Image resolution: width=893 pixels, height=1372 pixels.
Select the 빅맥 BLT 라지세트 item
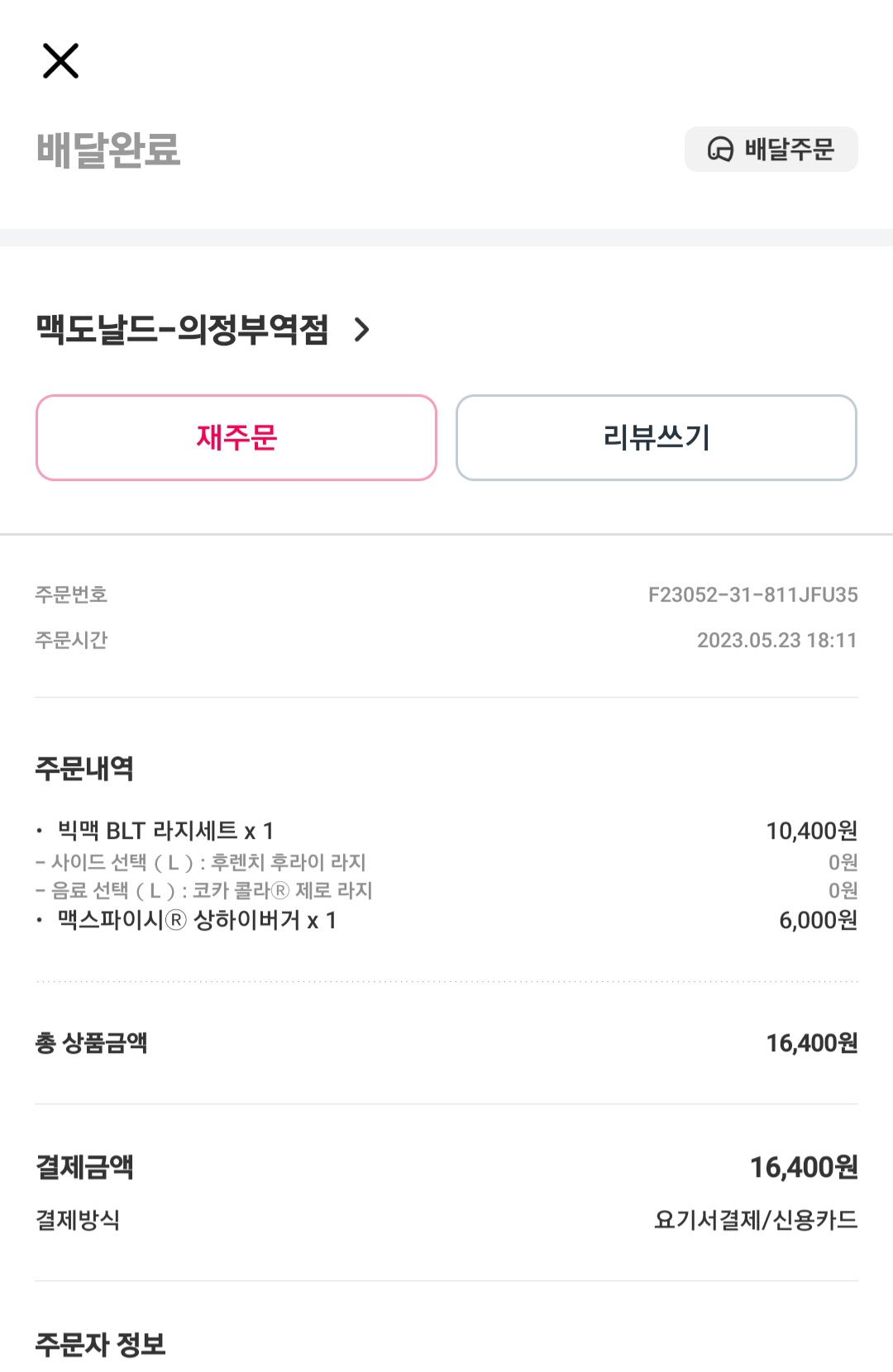[x=165, y=831]
